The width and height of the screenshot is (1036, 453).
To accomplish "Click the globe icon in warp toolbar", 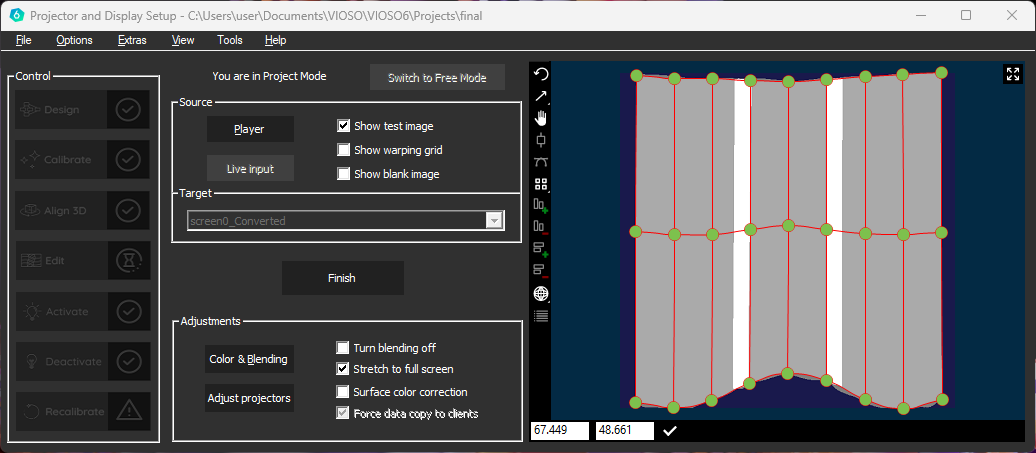I will tap(541, 293).
